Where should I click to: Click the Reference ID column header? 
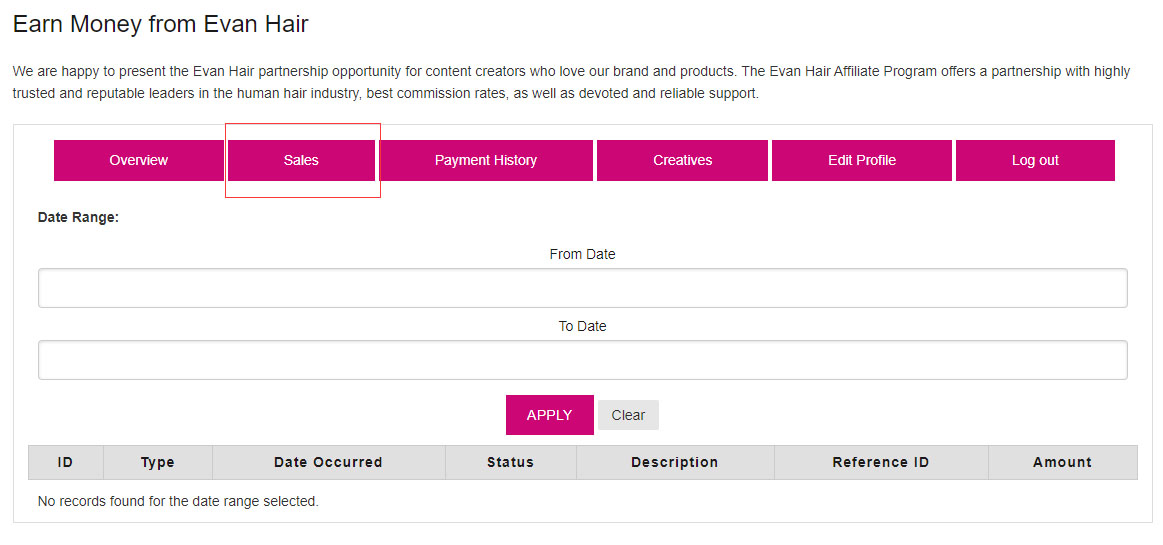point(881,463)
